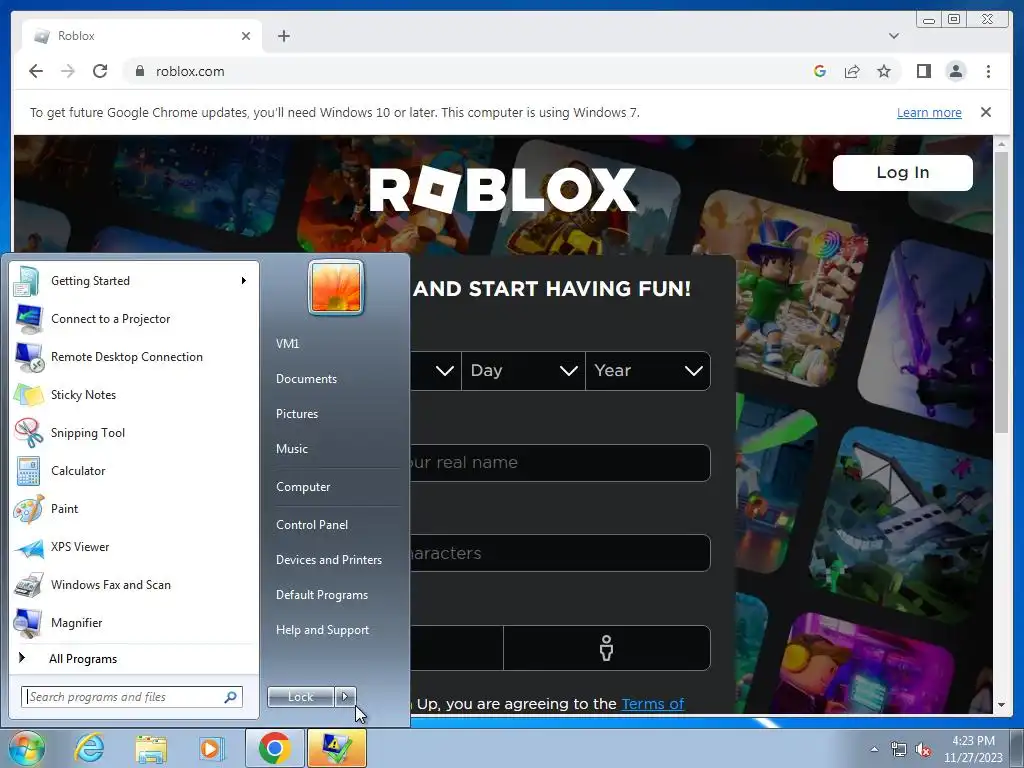Image resolution: width=1024 pixels, height=768 pixels.
Task: Show hidden tray icons arrow
Action: [874, 749]
